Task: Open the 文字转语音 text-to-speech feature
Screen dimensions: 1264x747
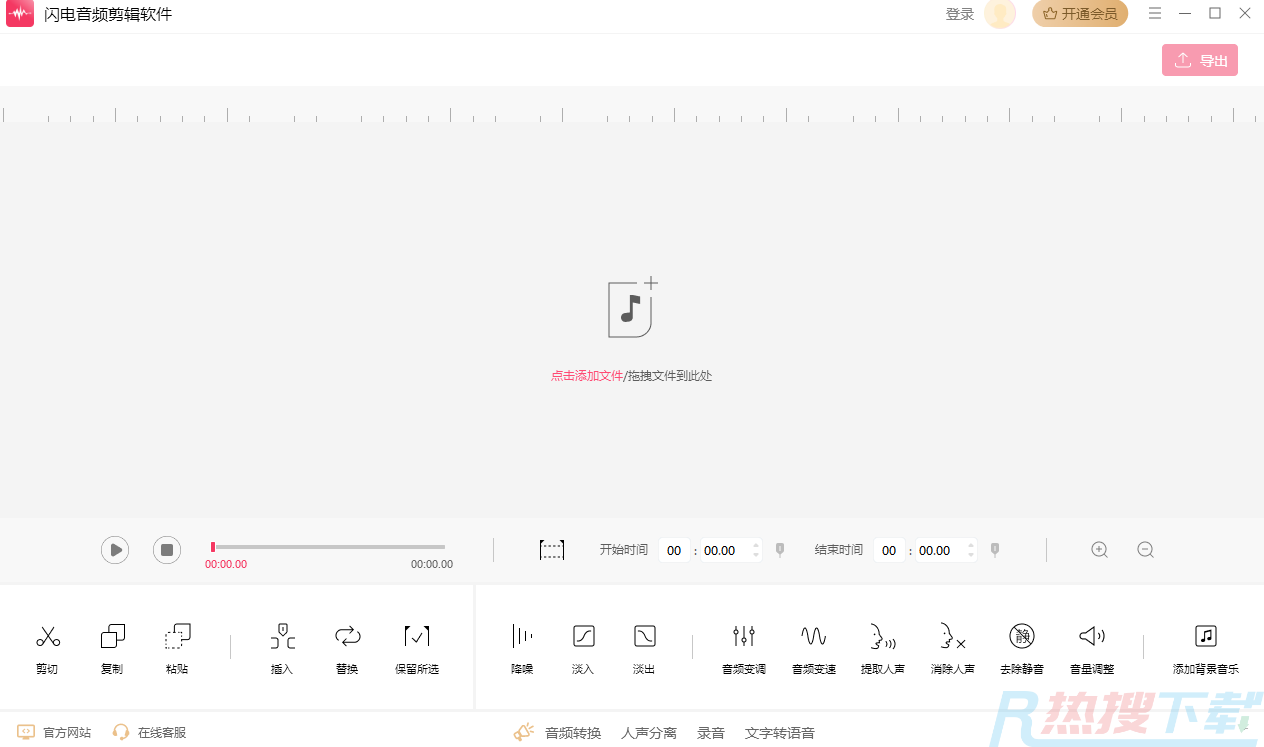Action: pyautogui.click(x=780, y=732)
